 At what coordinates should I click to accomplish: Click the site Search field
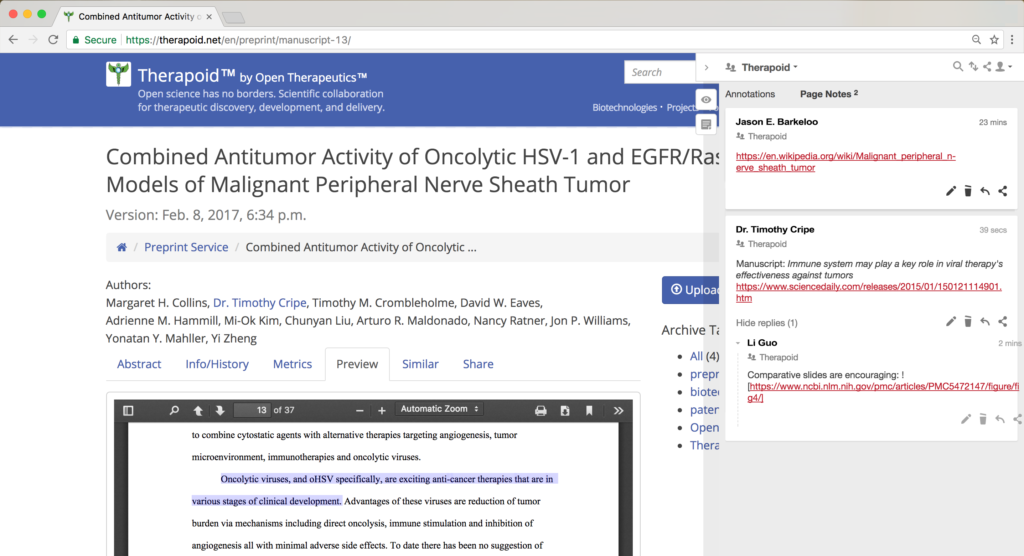(660, 72)
